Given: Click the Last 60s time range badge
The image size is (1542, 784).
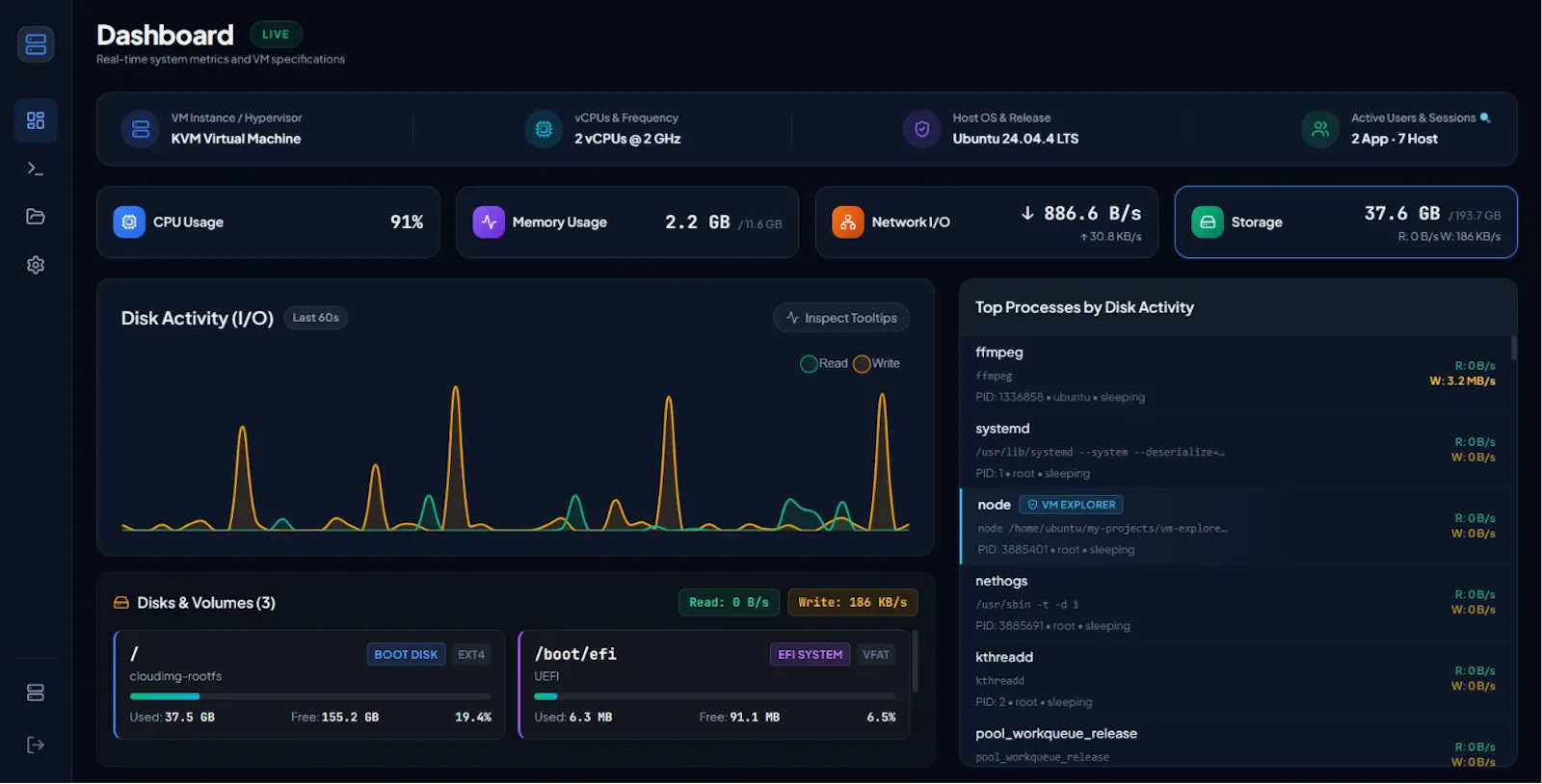Looking at the screenshot, I should 316,318.
